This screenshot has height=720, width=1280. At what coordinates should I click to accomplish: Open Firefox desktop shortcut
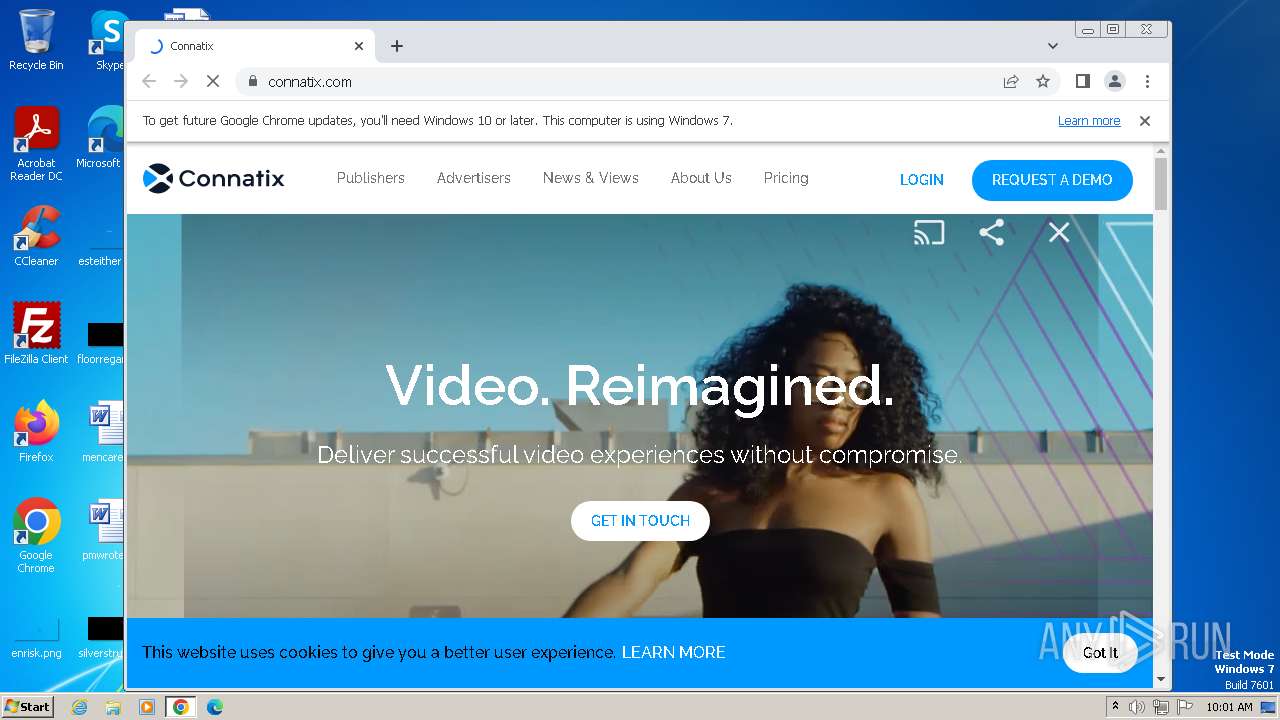(x=36, y=432)
